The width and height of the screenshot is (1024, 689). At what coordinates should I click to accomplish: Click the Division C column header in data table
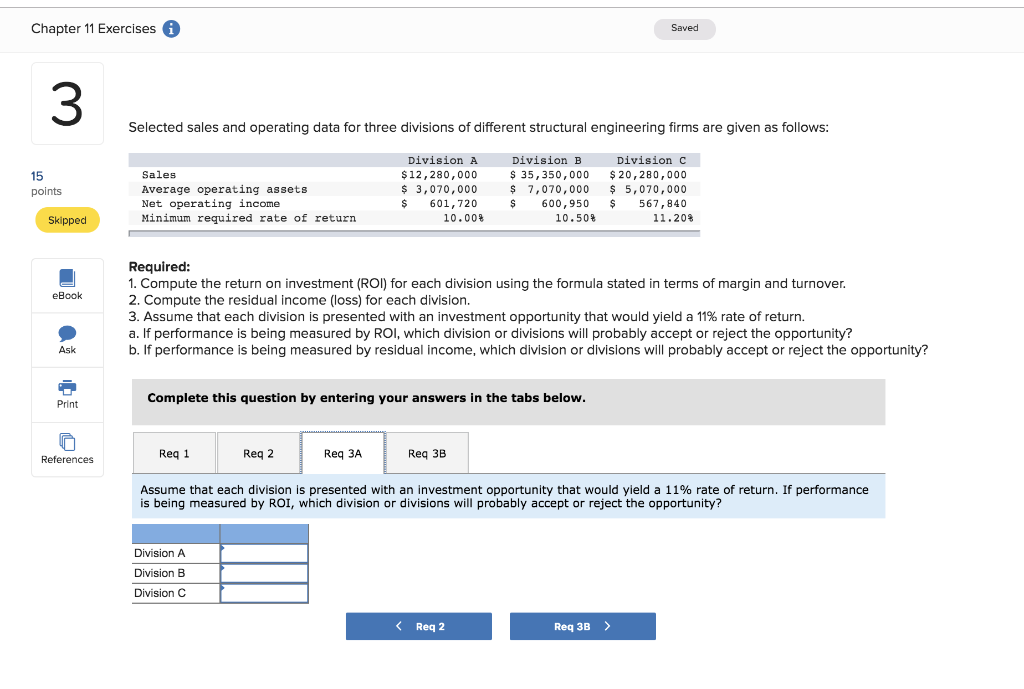pyautogui.click(x=651, y=161)
